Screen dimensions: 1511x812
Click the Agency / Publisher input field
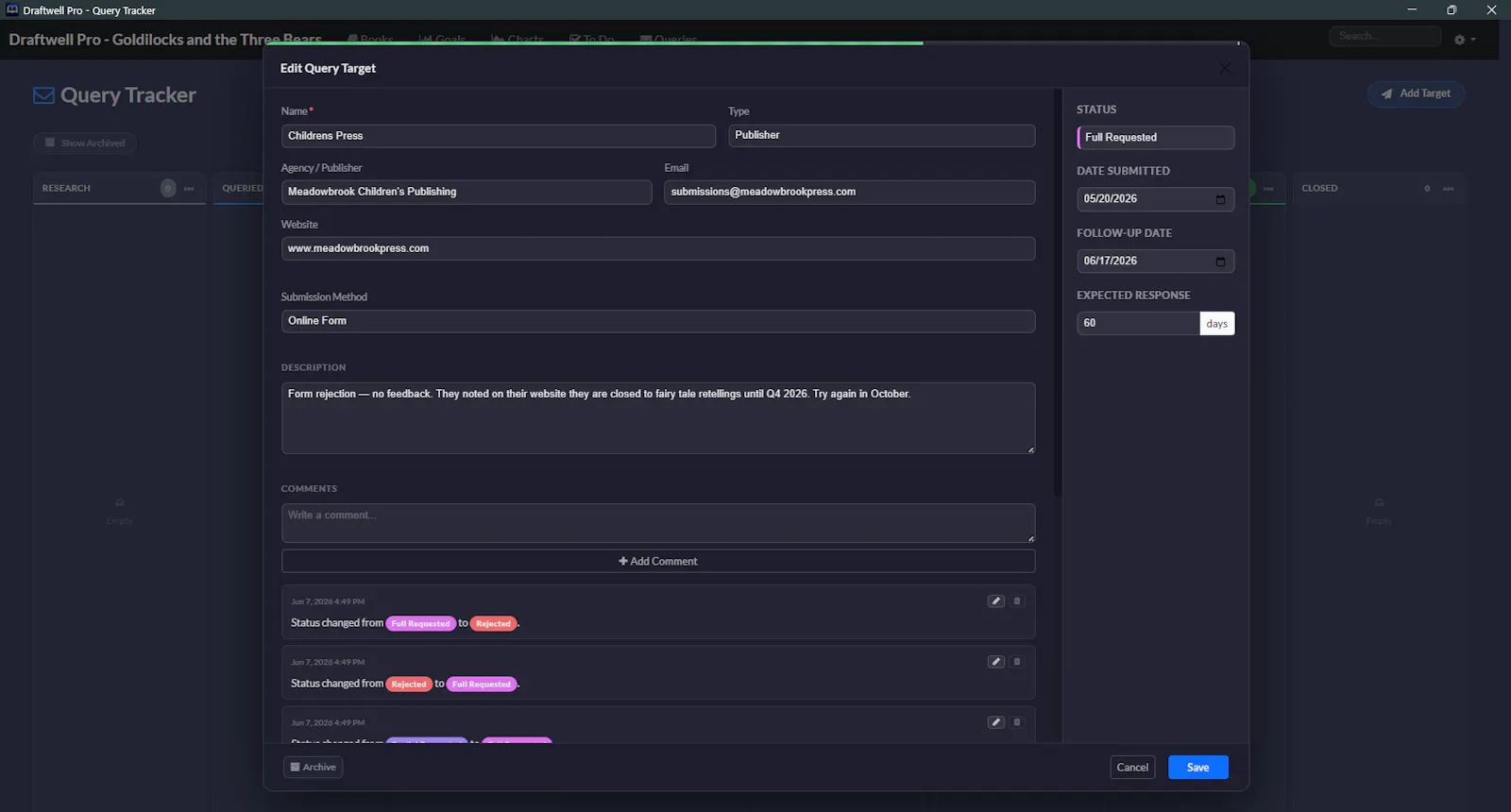click(x=466, y=192)
